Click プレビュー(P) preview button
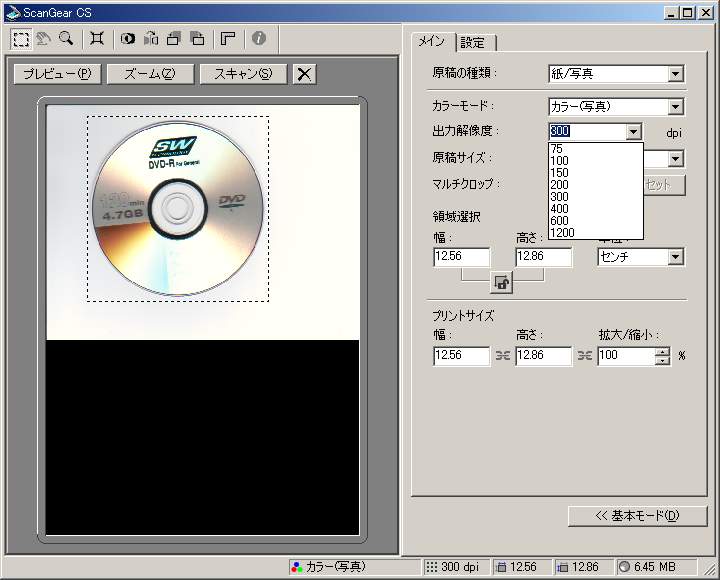720x580 pixels. [x=57, y=74]
